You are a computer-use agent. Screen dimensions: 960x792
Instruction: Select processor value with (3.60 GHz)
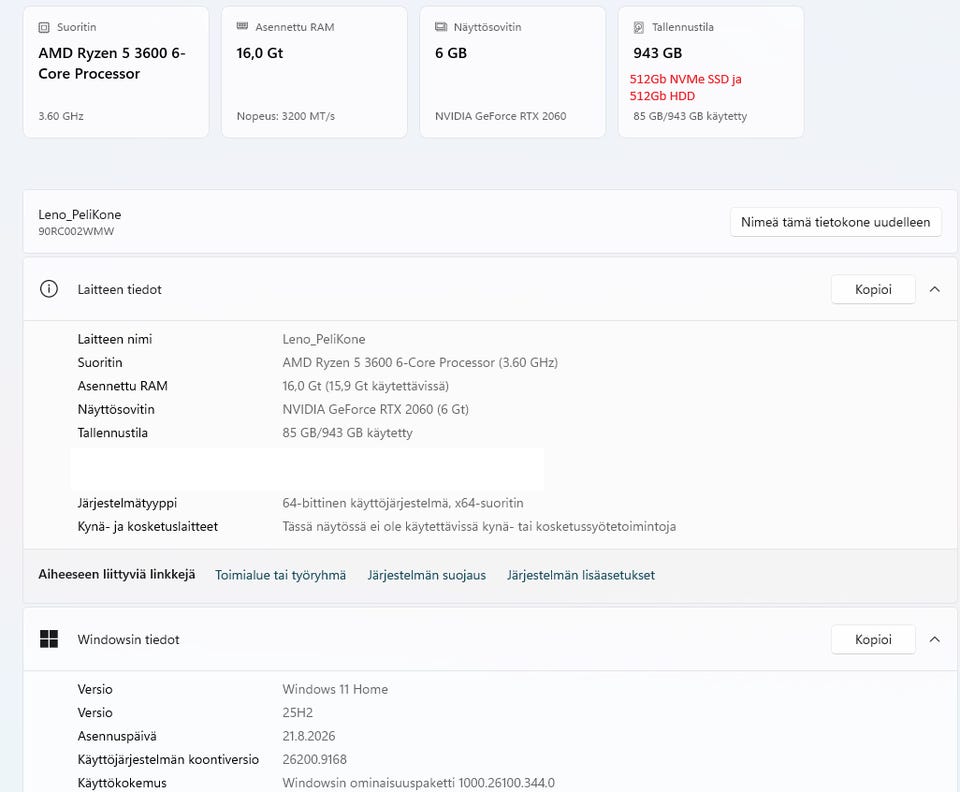[420, 362]
